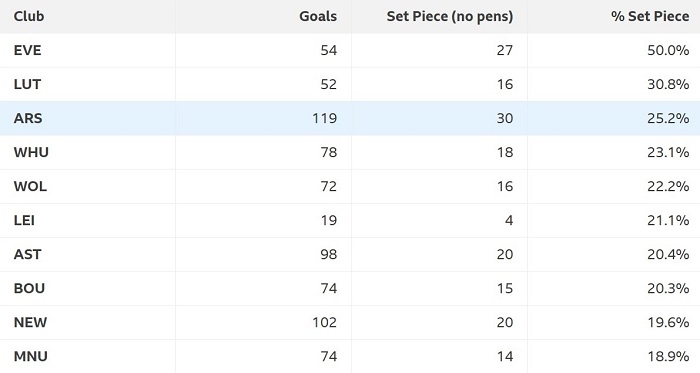
Task: Click the AST club name
Action: [27, 254]
